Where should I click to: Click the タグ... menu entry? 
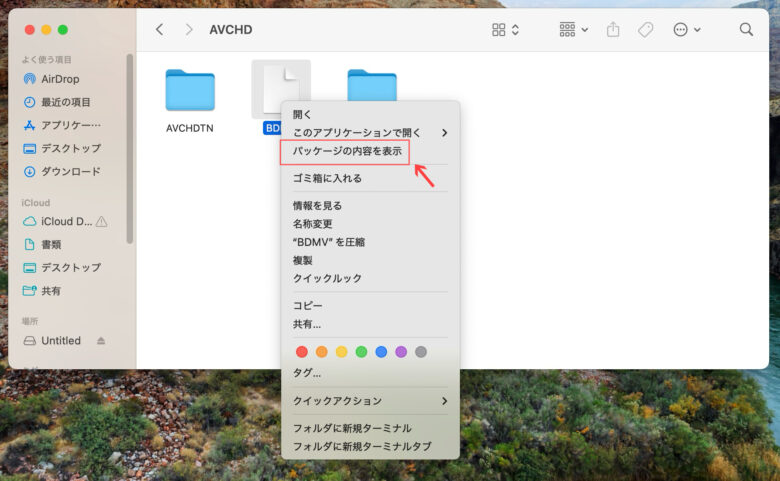coord(307,373)
